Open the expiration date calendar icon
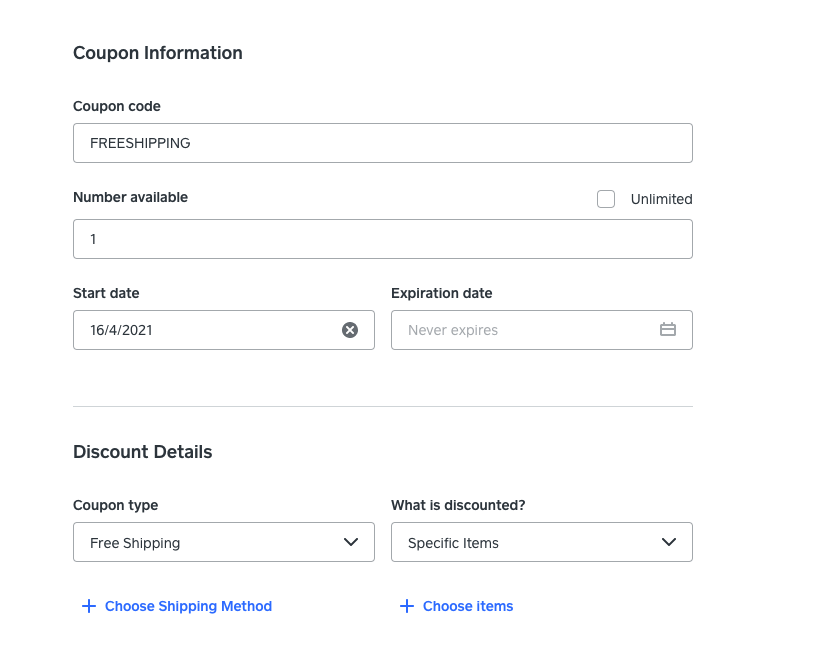Screen dimensions: 831x671 [x=668, y=330]
